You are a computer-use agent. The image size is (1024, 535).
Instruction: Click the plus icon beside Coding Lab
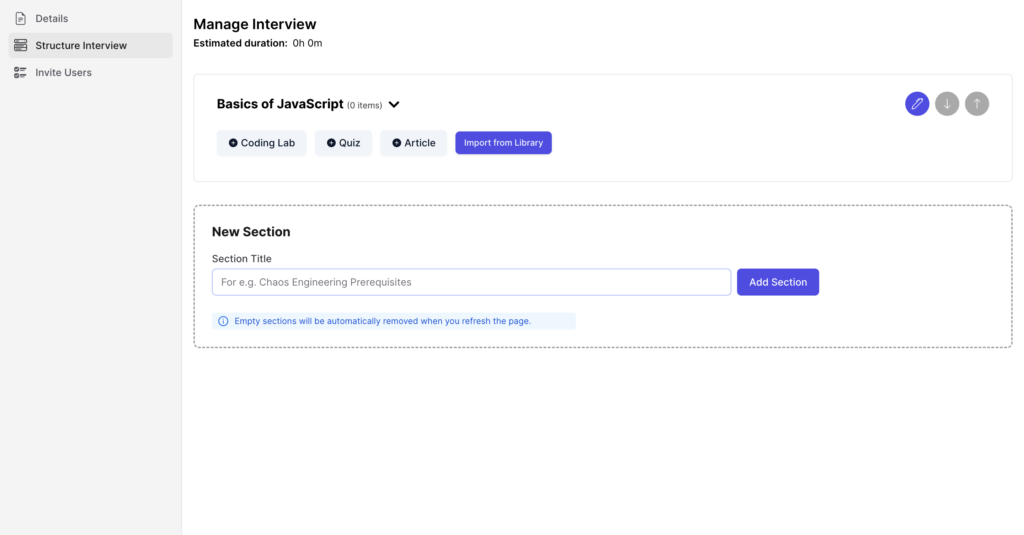[233, 143]
